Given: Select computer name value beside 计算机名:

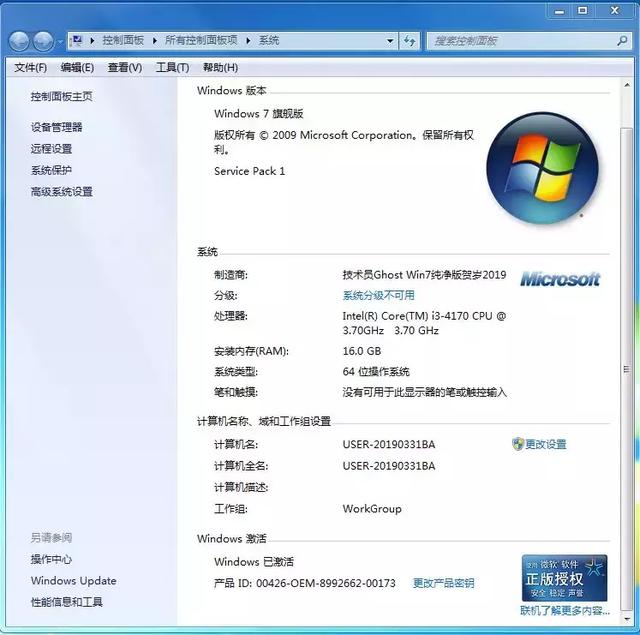Looking at the screenshot, I should 389,444.
